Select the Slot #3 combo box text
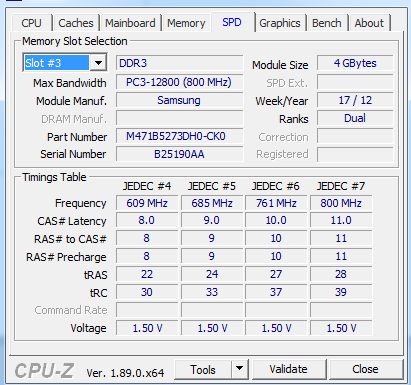The image size is (411, 385). tap(57, 63)
